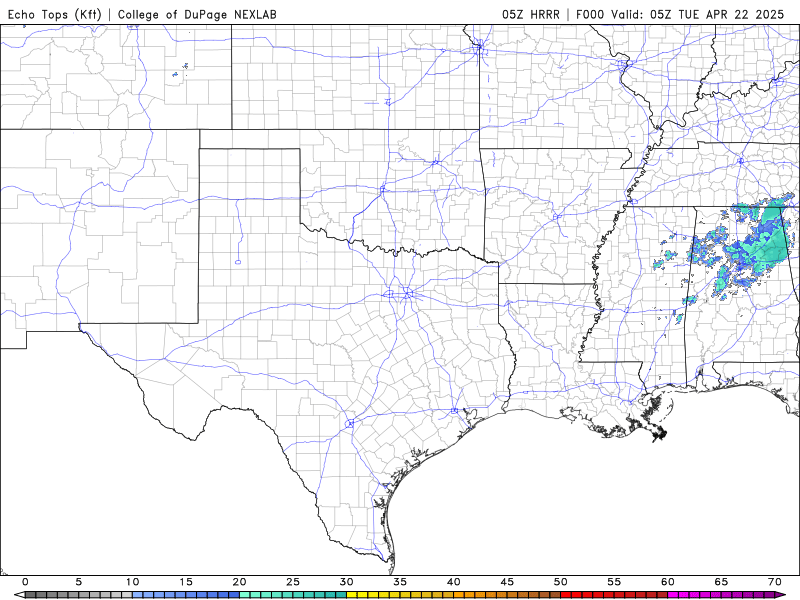Click the colorbar label '35'
The image size is (800, 600).
click(x=400, y=582)
